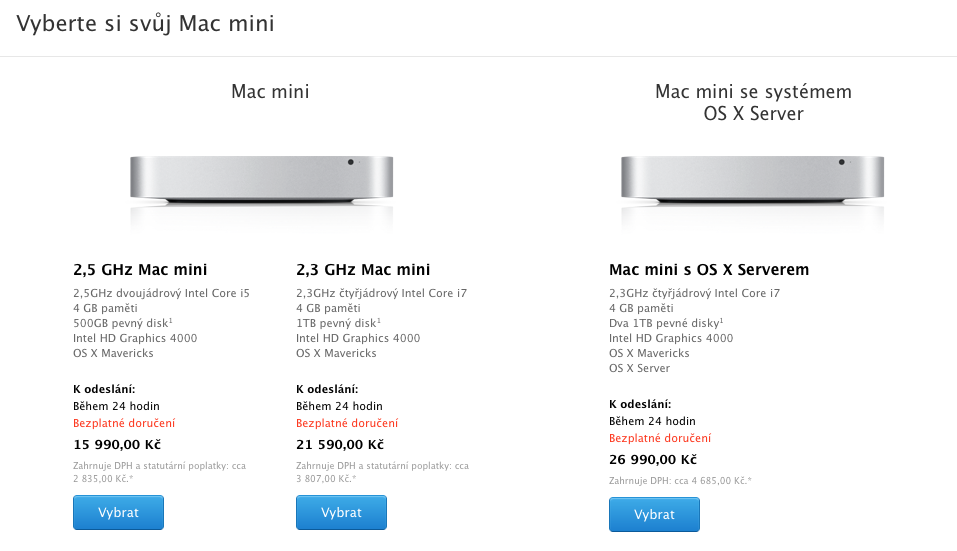Click the 26 990,00 Kč price

(653, 460)
